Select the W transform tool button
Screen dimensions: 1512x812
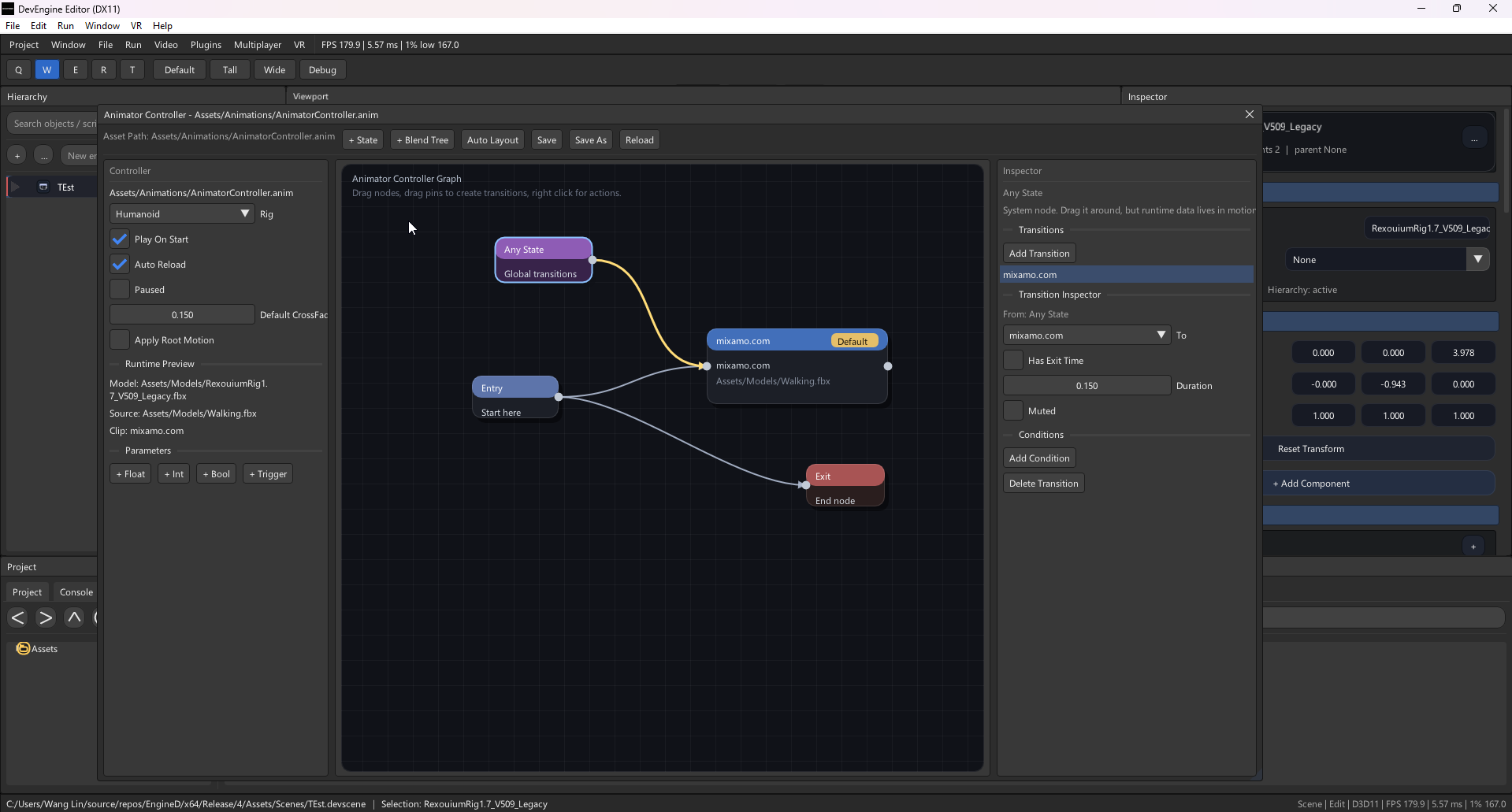[x=47, y=70]
